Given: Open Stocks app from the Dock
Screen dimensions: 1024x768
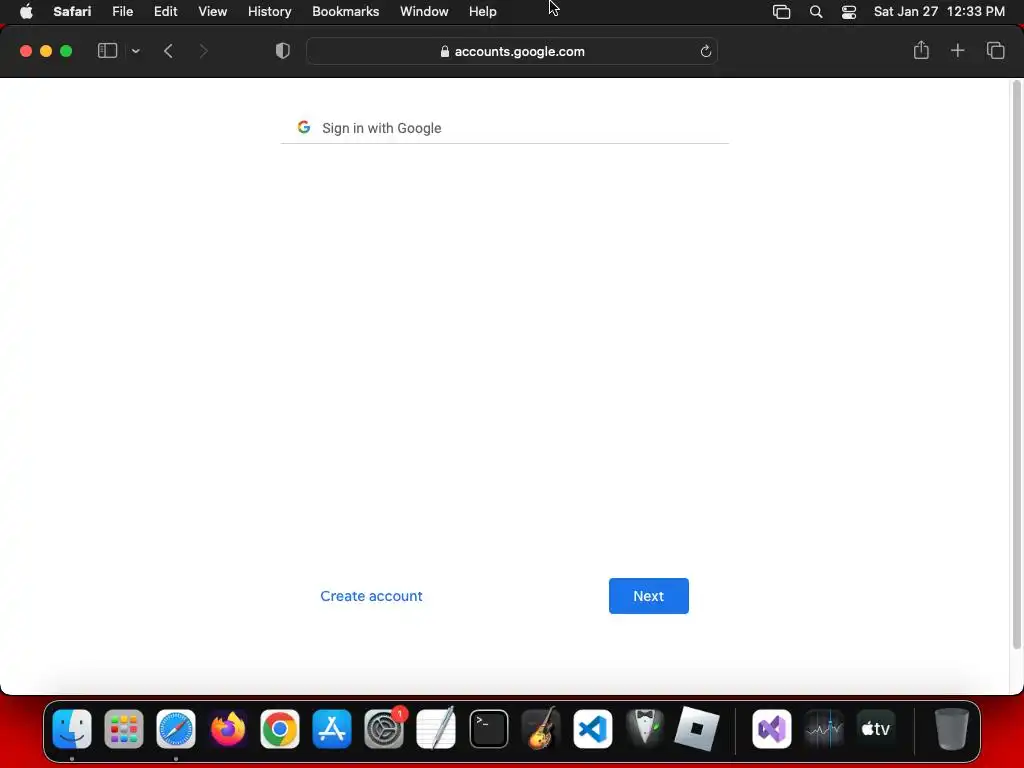Looking at the screenshot, I should [824, 729].
